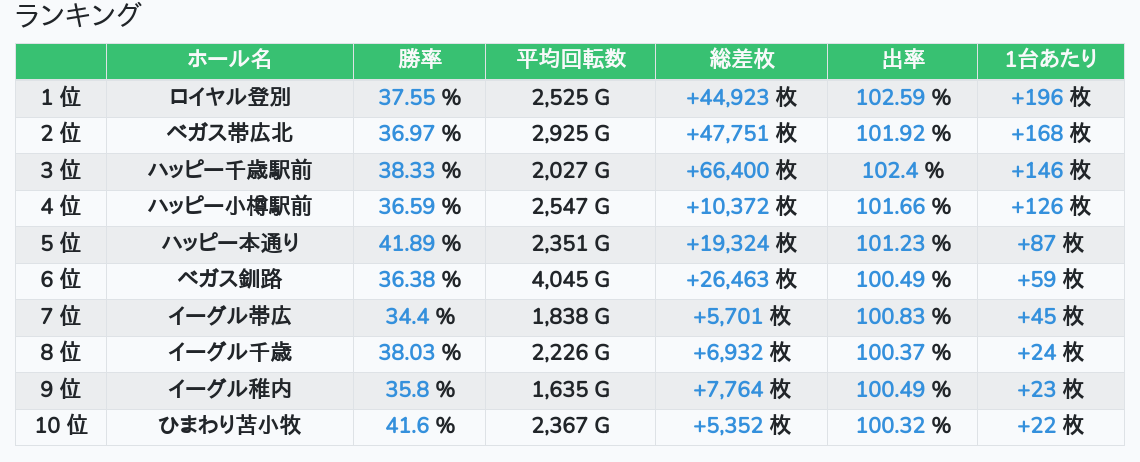Click the ランキング heading
This screenshot has height=462, width=1140.
coord(78,17)
